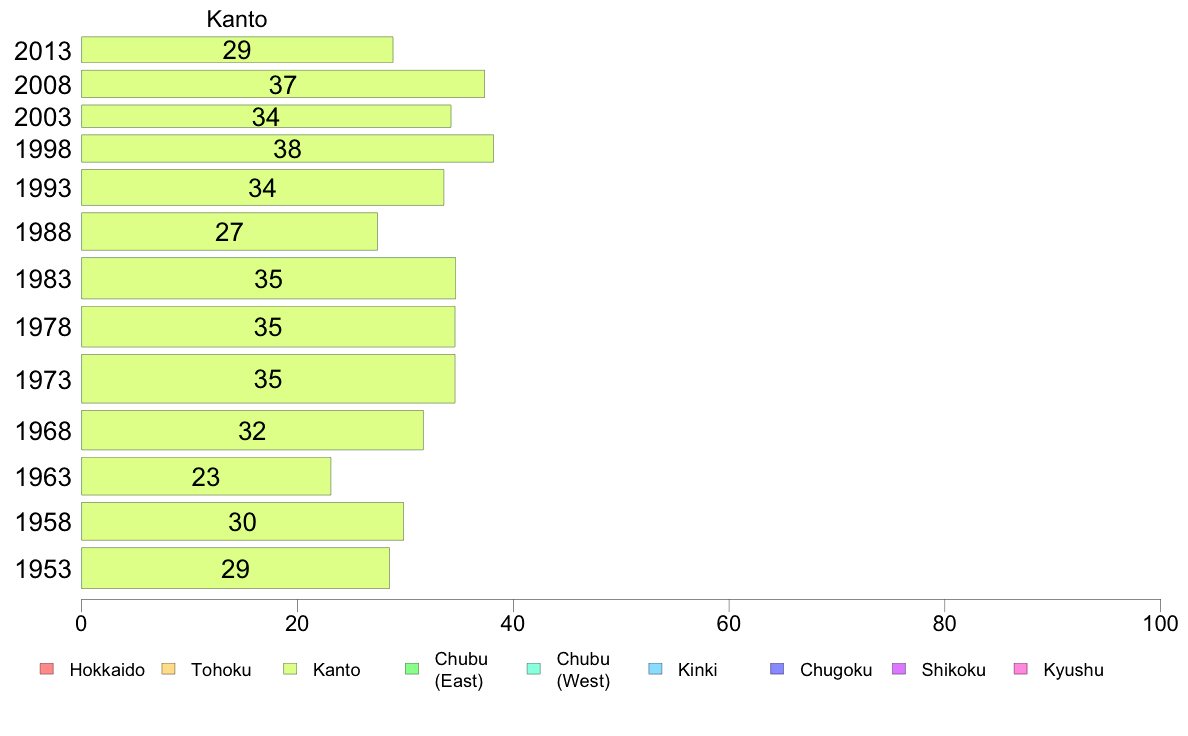Select the 1958 bar showing 30
Screen dimensions: 1188x736
point(242,521)
